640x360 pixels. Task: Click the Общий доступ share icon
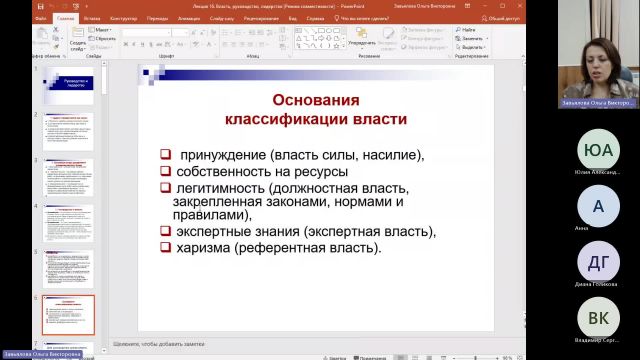484,18
